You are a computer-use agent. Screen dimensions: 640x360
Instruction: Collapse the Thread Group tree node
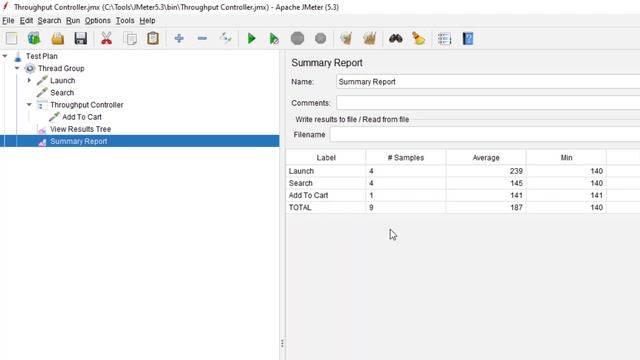17,68
